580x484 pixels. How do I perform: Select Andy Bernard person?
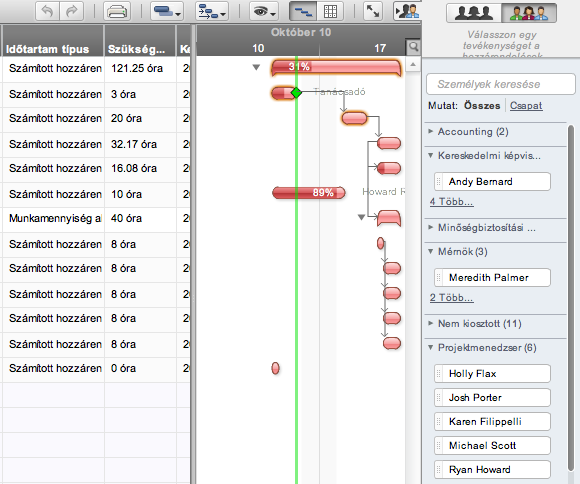tap(492, 182)
